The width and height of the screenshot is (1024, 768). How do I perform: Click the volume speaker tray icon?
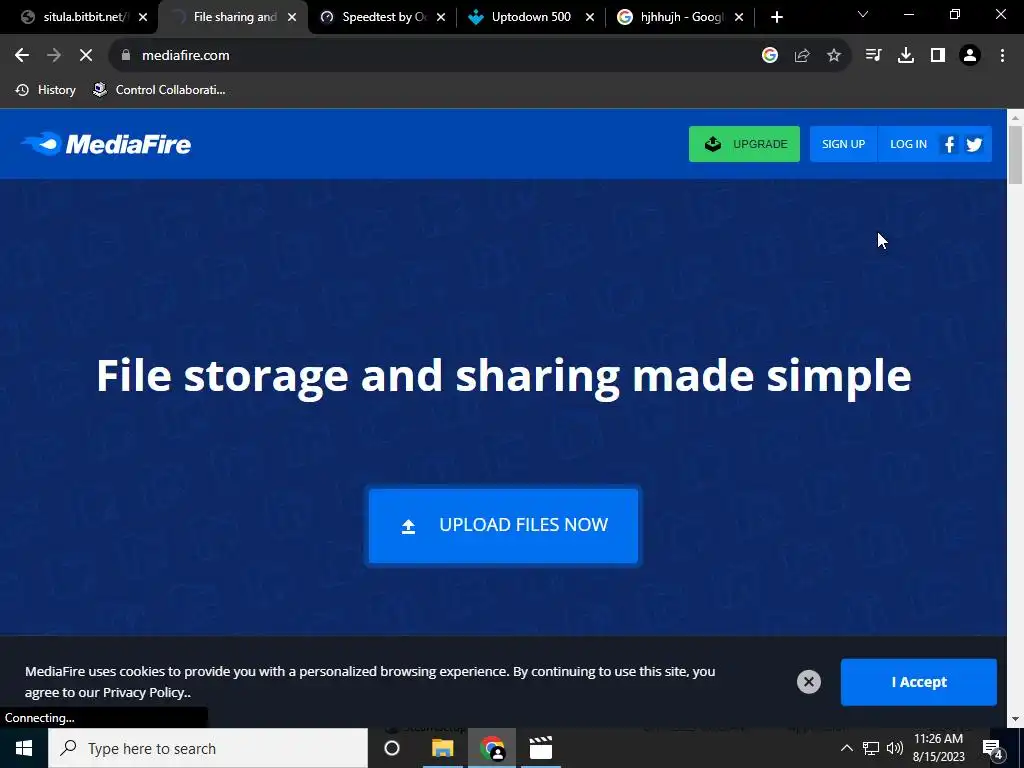coord(895,748)
